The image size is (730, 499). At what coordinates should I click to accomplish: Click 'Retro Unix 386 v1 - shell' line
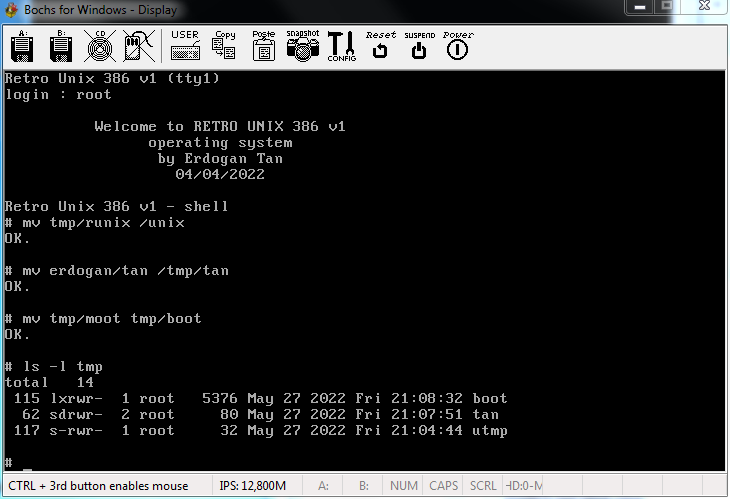(x=116, y=207)
